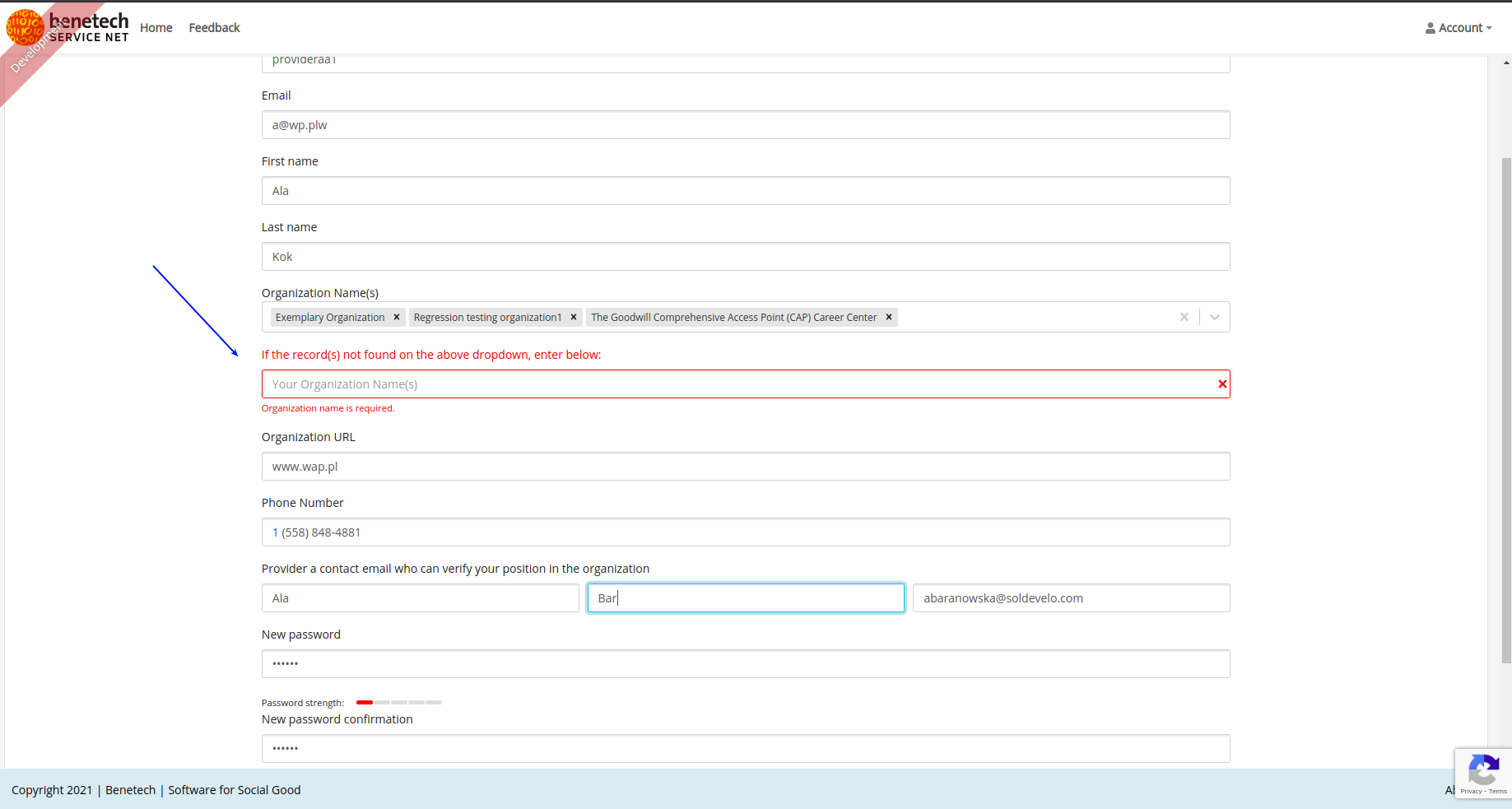
Task: Open the Feedback page
Action: [x=213, y=27]
